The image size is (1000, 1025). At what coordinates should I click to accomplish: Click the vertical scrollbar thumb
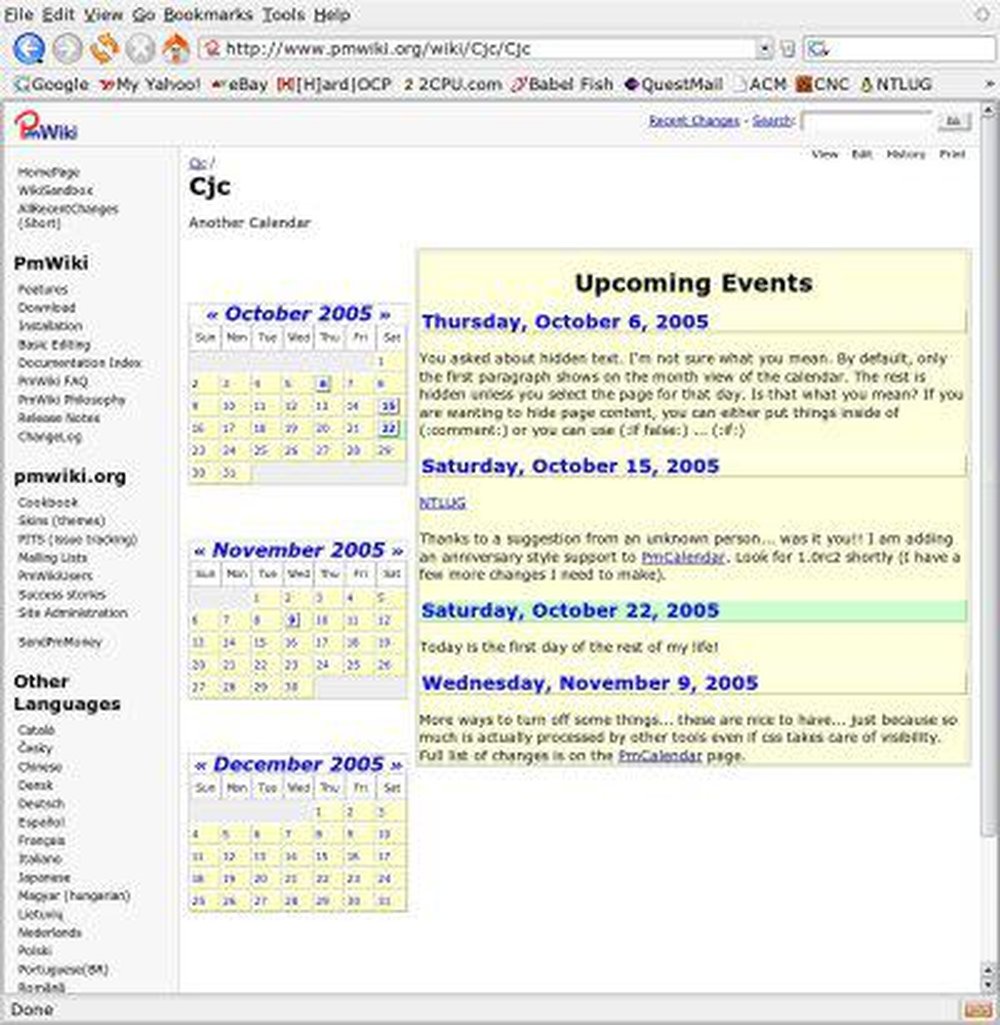[x=988, y=475]
